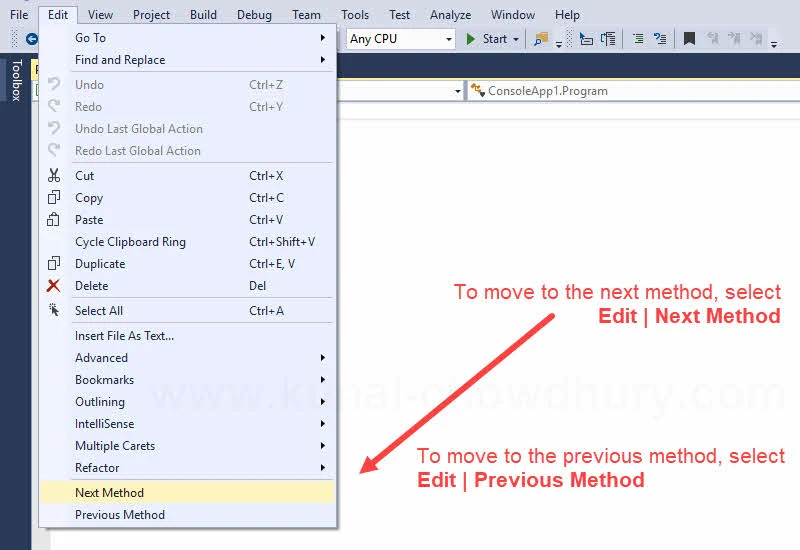Open the Debug menu
This screenshot has height=550, width=800.
tap(254, 15)
